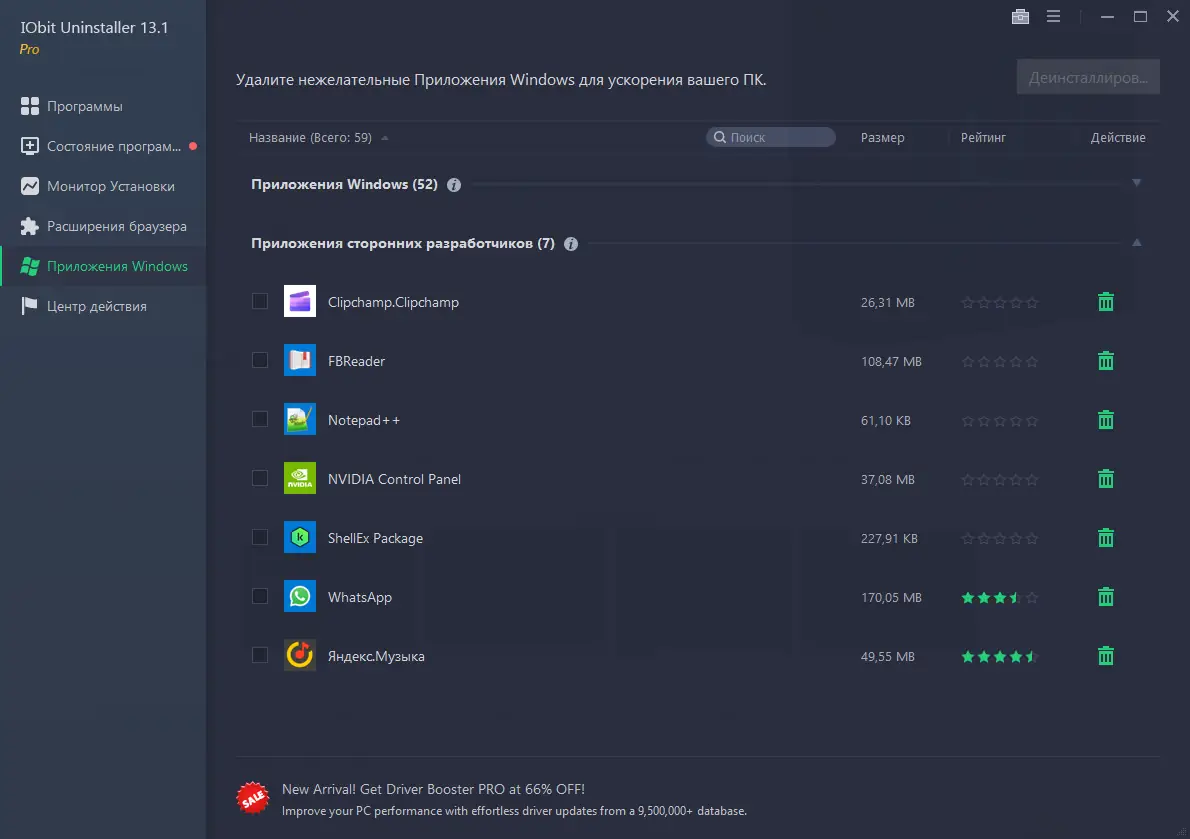This screenshot has height=839, width=1190.
Task: Click the green uninstall icon for WhatsApp
Action: [x=1104, y=596]
